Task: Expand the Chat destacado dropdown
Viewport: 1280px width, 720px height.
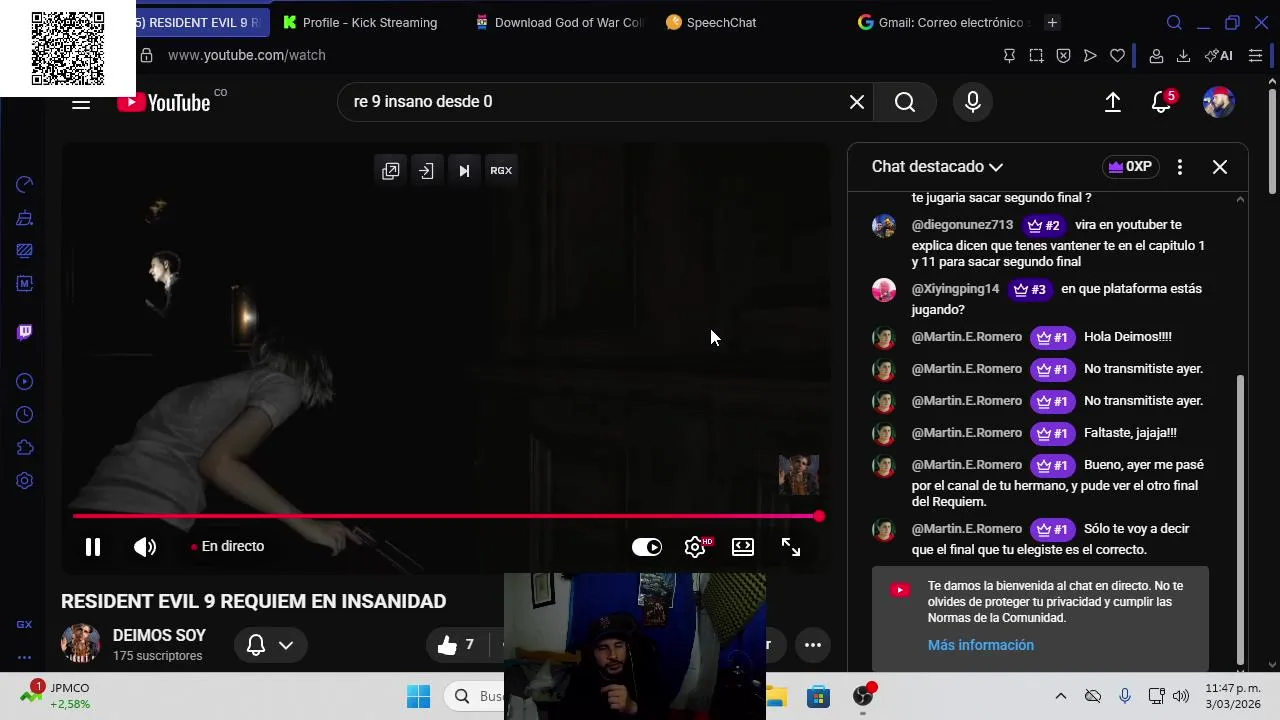Action: pyautogui.click(x=937, y=167)
